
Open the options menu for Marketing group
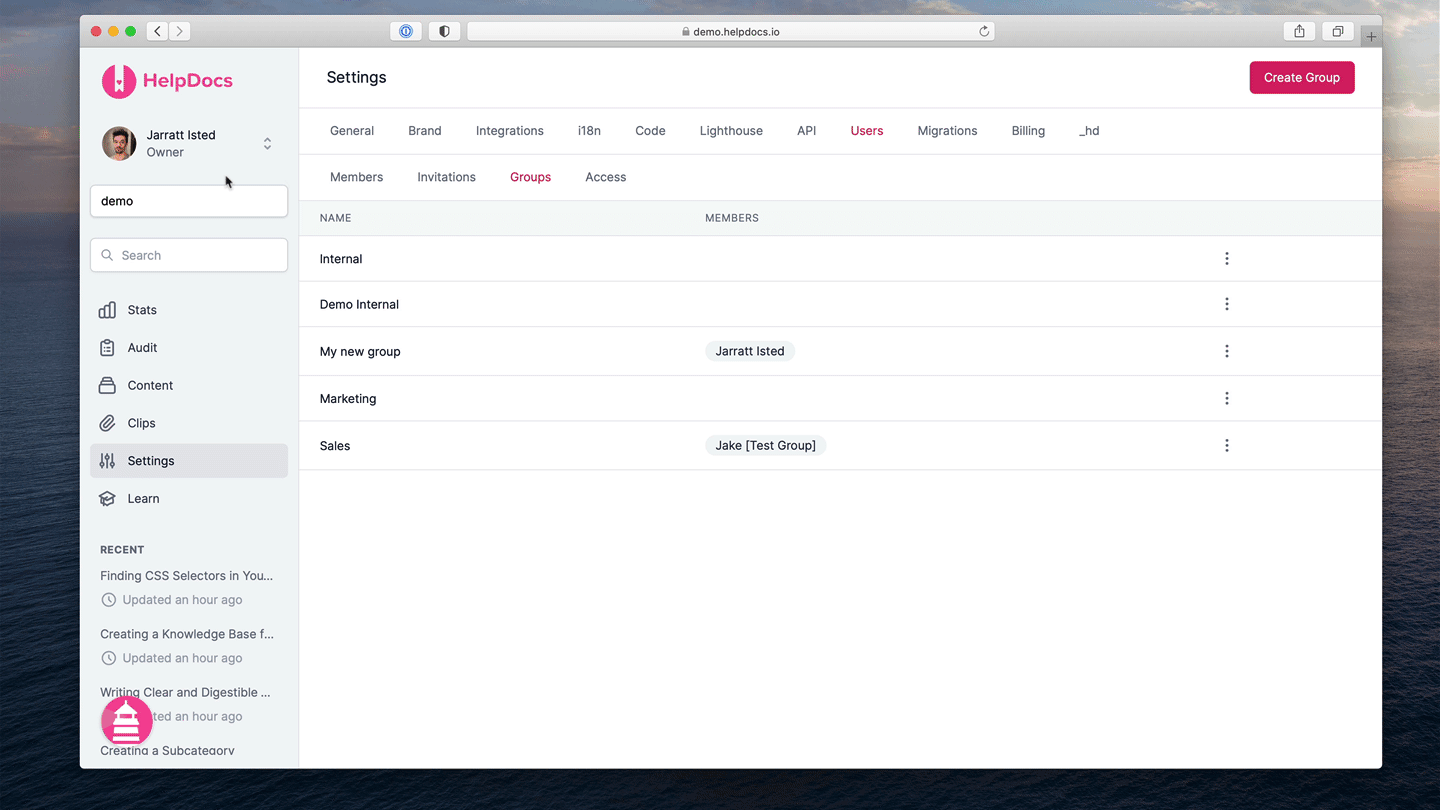click(x=1227, y=398)
